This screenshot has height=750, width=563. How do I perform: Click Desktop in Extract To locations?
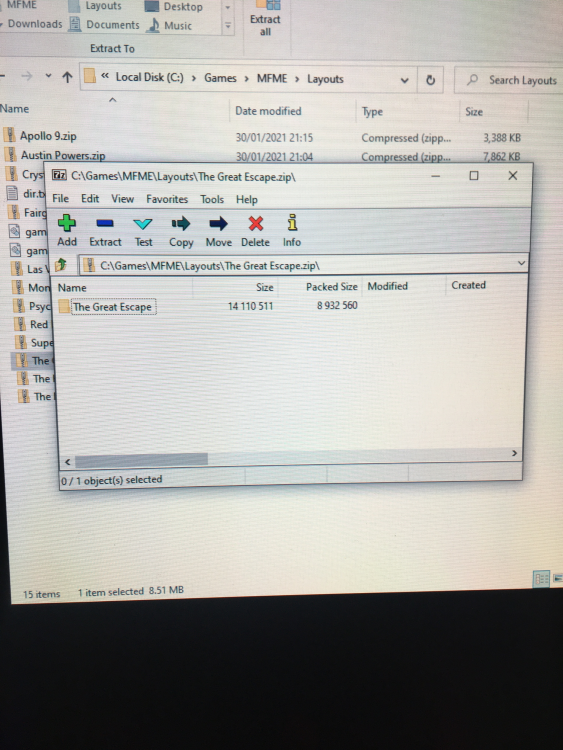[174, 7]
